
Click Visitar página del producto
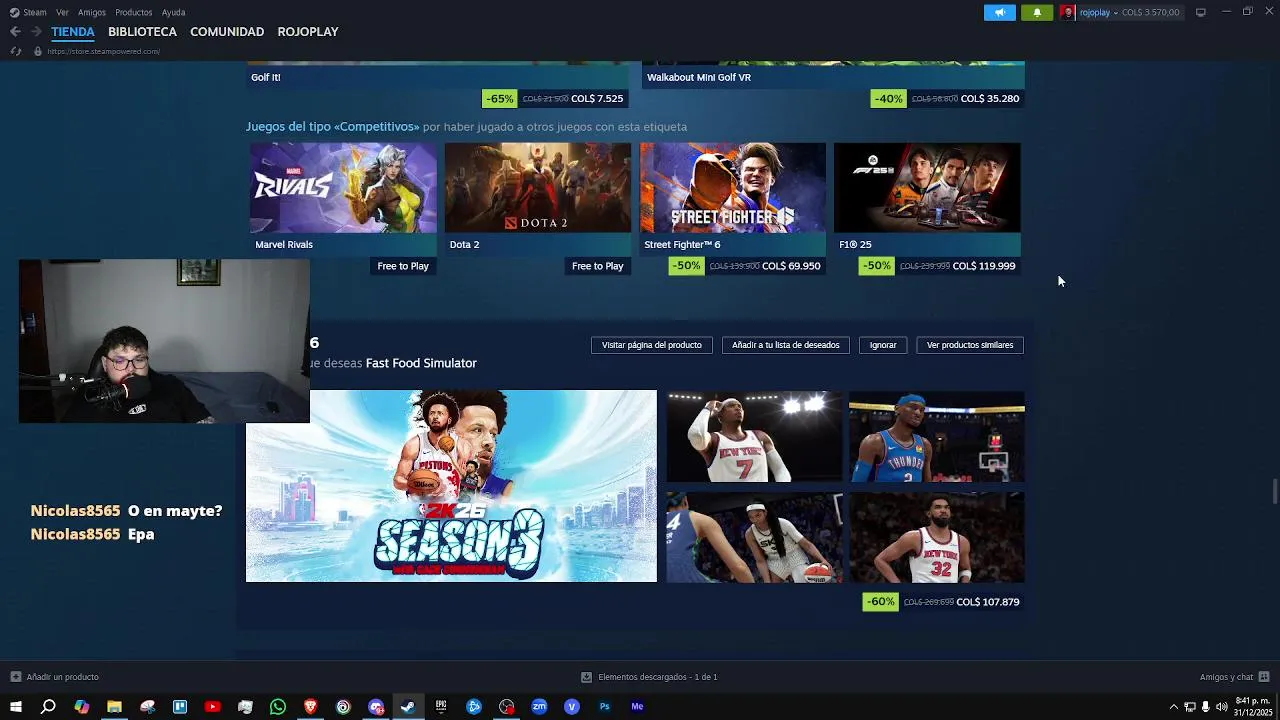tap(651, 345)
